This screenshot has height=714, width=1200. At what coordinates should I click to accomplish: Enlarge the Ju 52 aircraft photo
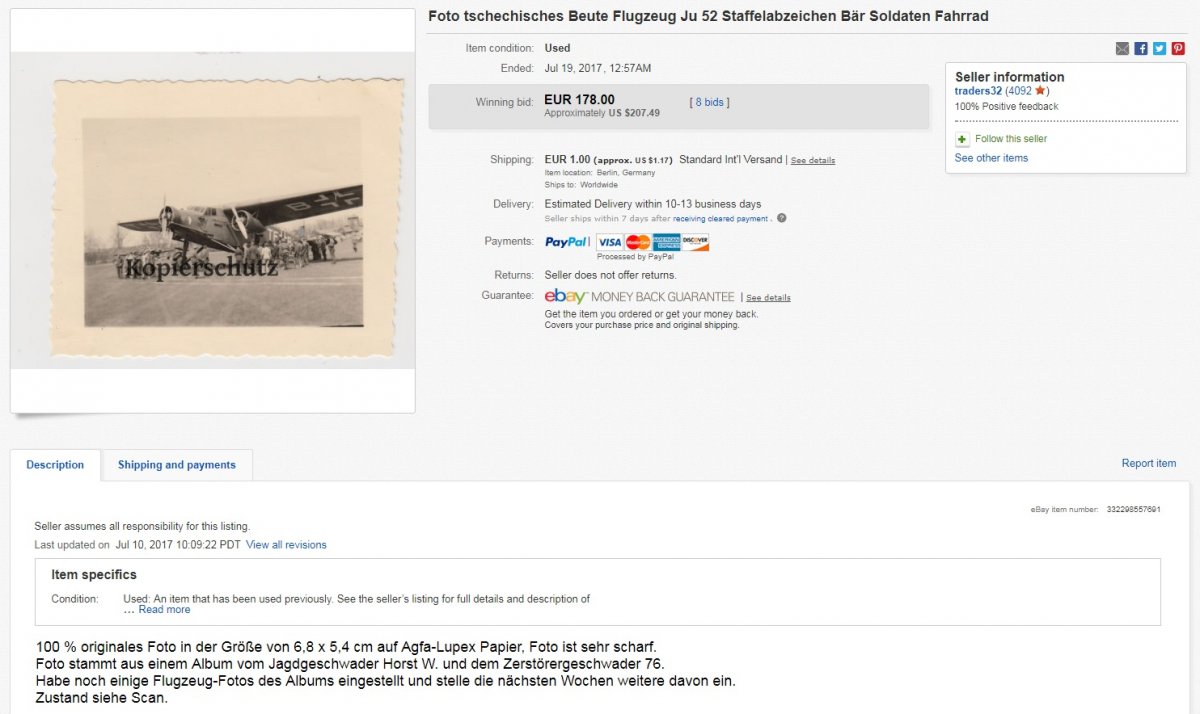click(x=212, y=210)
